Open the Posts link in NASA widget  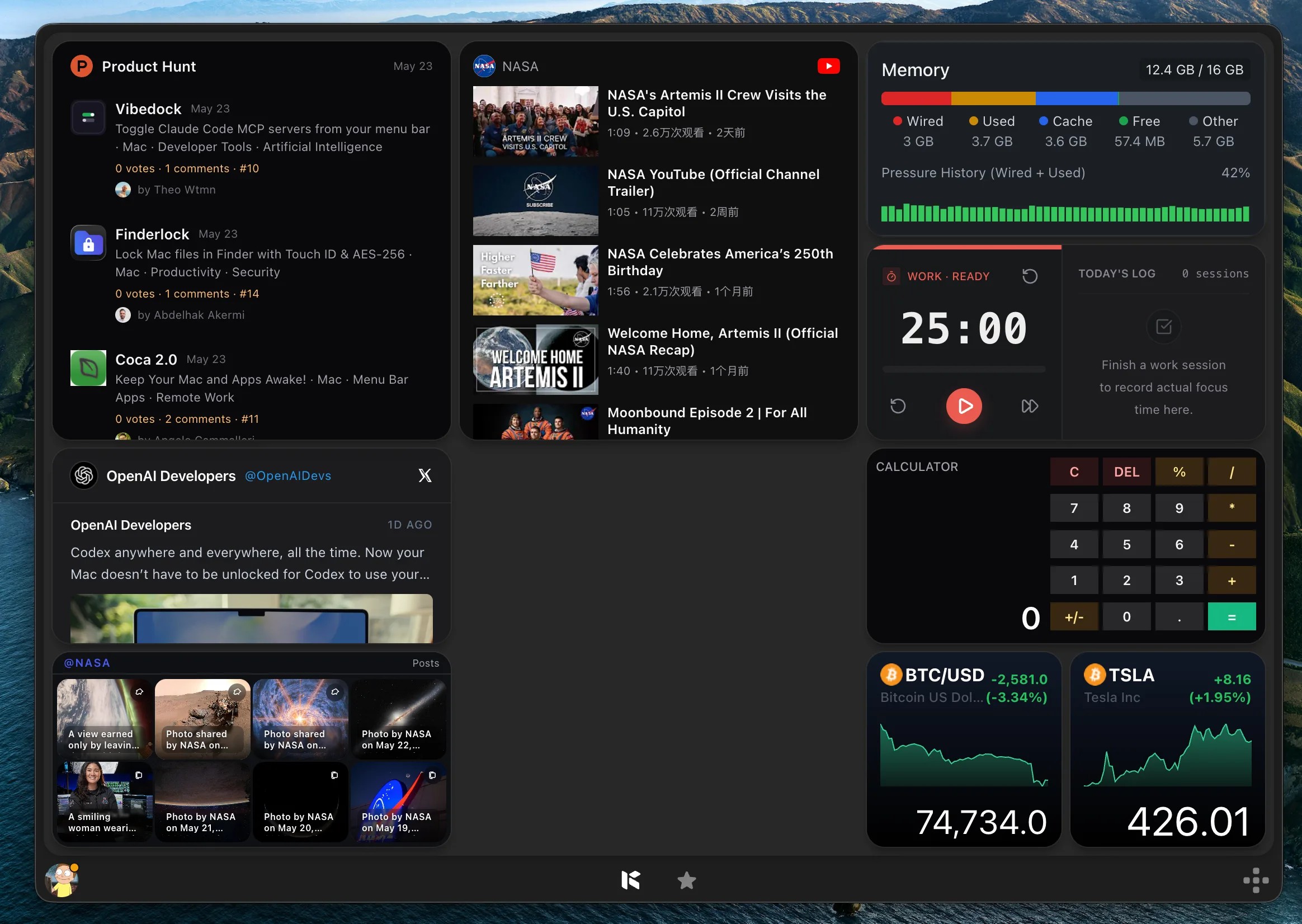click(426, 663)
